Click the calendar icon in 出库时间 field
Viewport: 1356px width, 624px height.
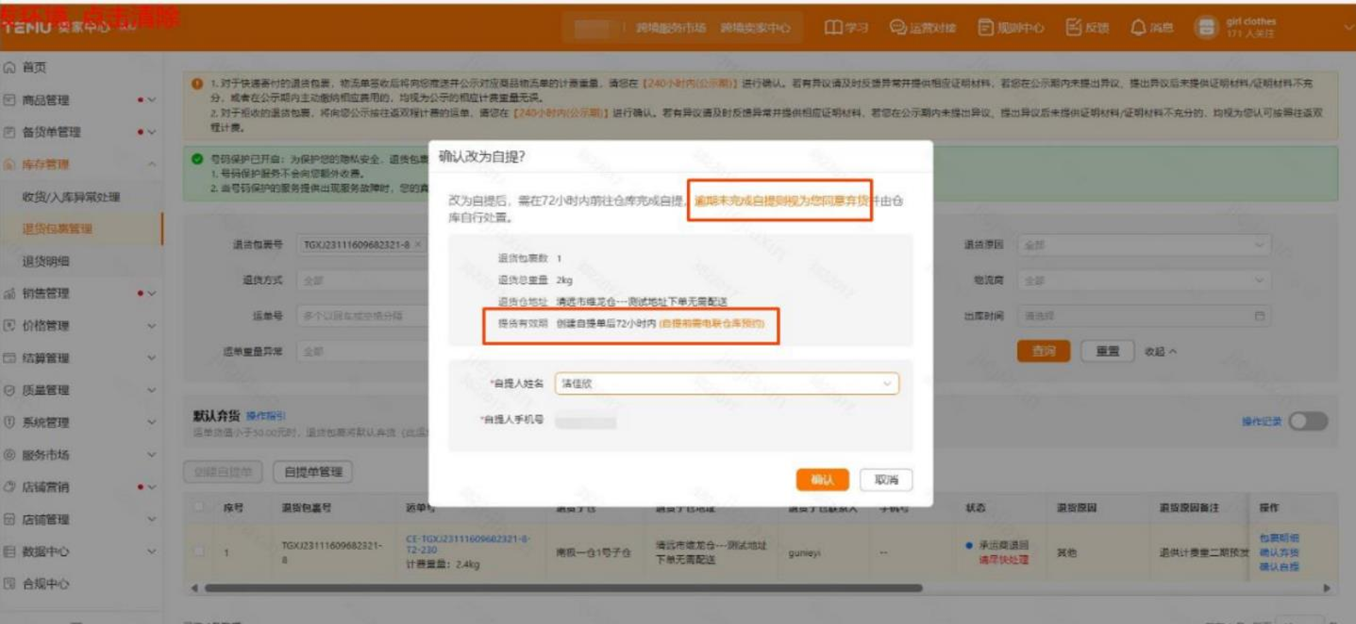tap(1260, 316)
